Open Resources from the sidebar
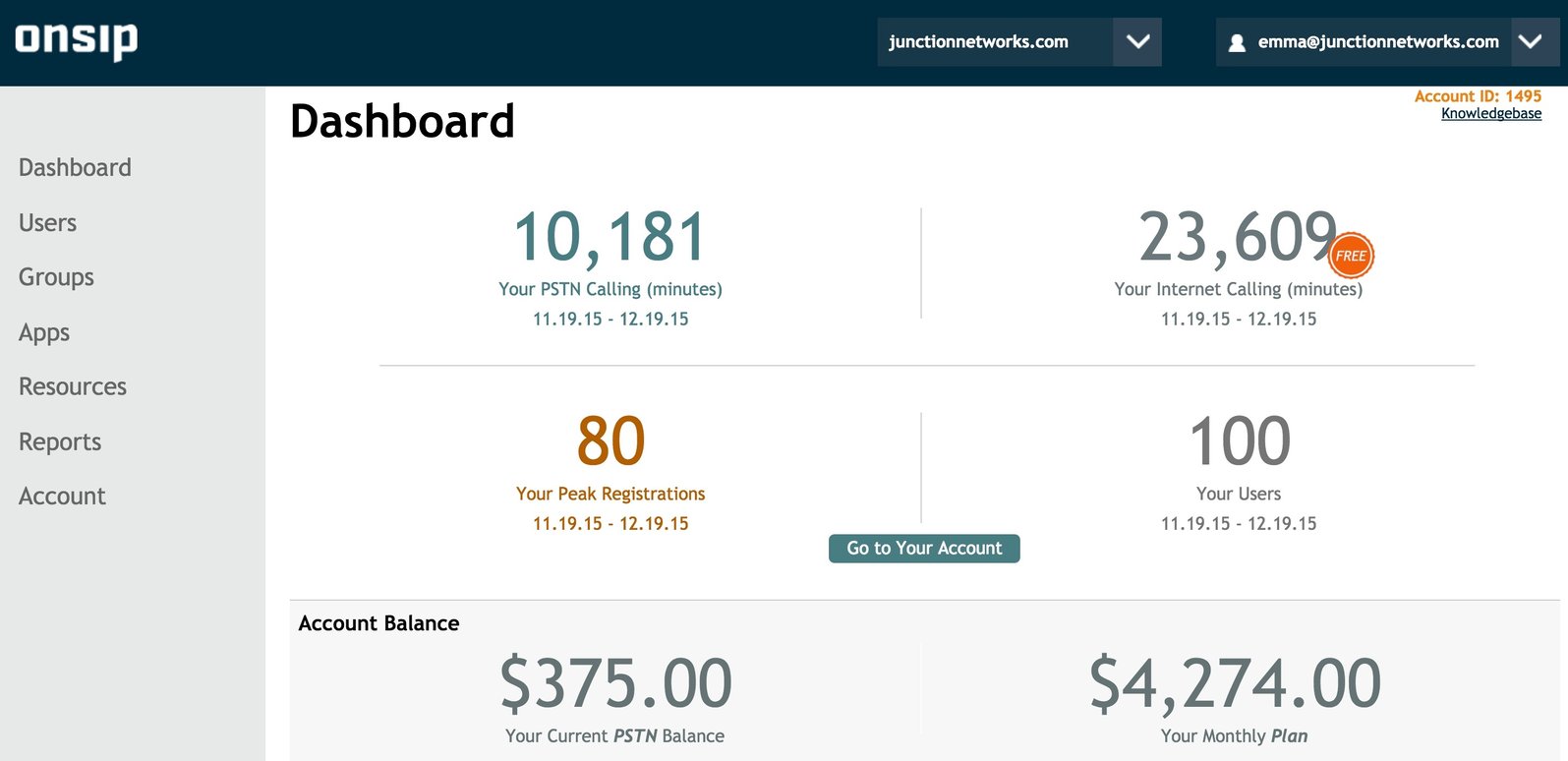1568x761 pixels. (73, 387)
